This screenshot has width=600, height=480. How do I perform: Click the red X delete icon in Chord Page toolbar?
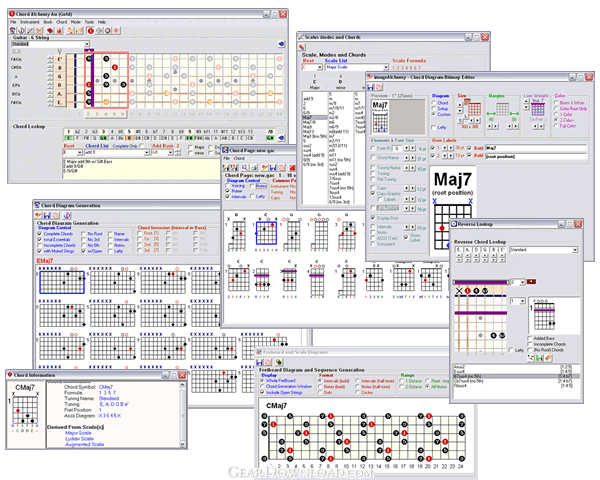292,168
